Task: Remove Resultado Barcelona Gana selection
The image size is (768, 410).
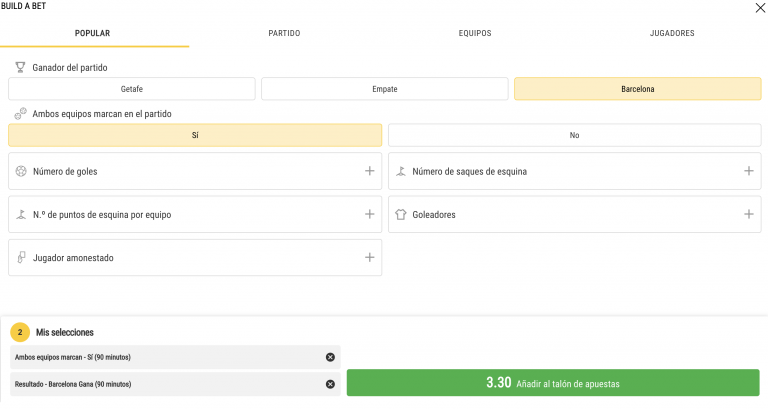Action: coord(330,384)
